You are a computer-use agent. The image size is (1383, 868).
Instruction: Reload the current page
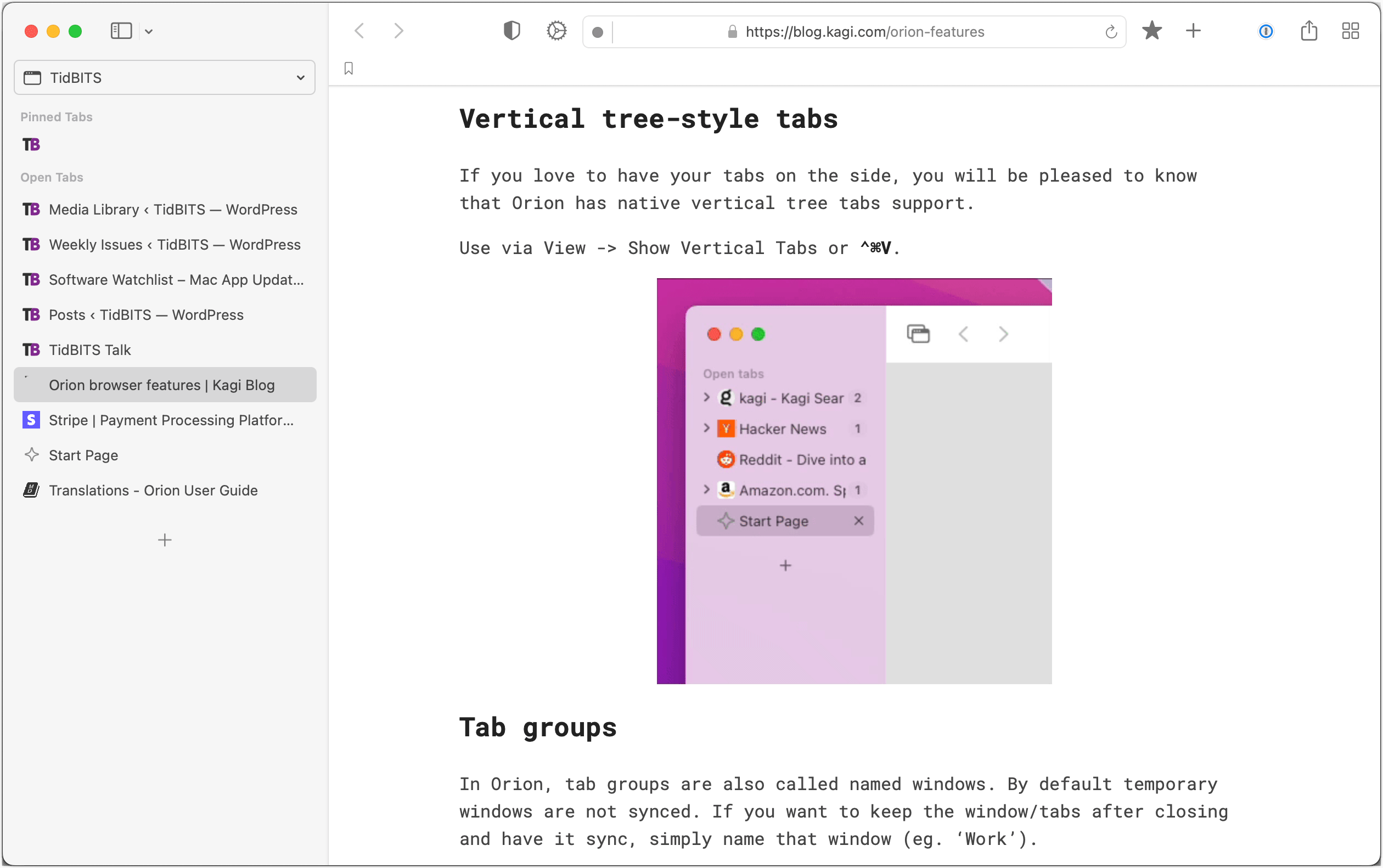[1110, 32]
